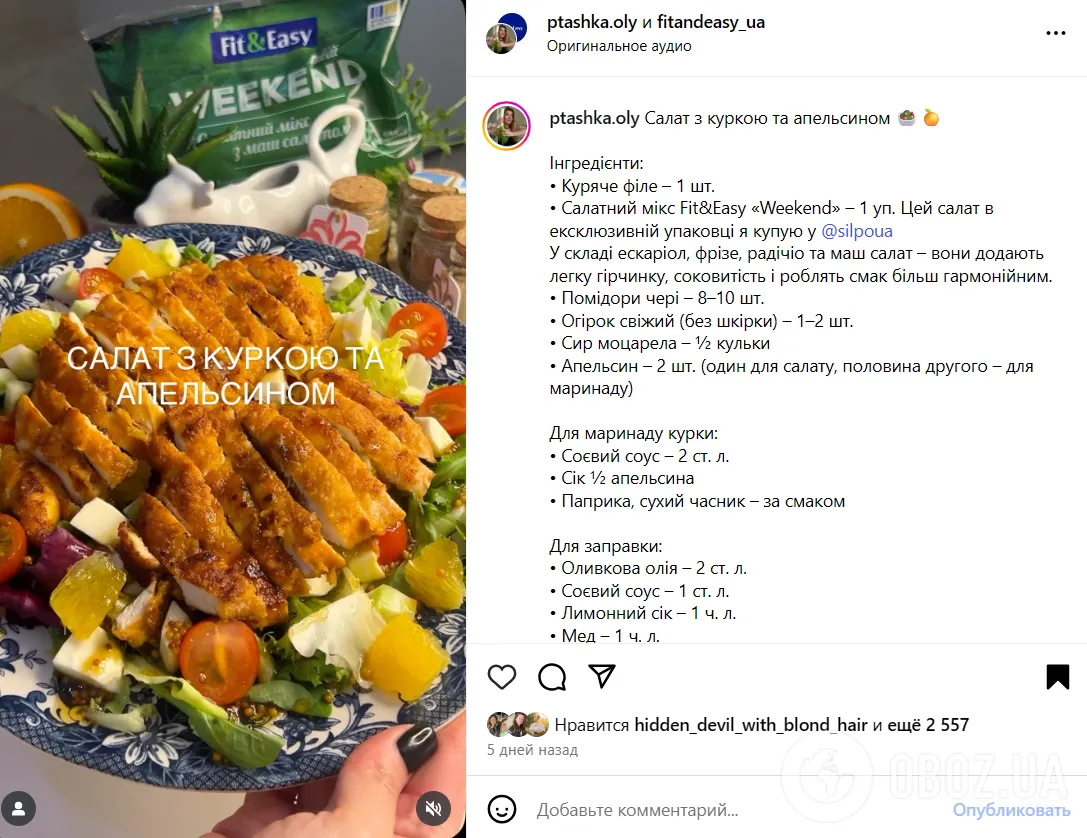Like the post with heart icon
This screenshot has height=838, width=1087.
pyautogui.click(x=502, y=676)
